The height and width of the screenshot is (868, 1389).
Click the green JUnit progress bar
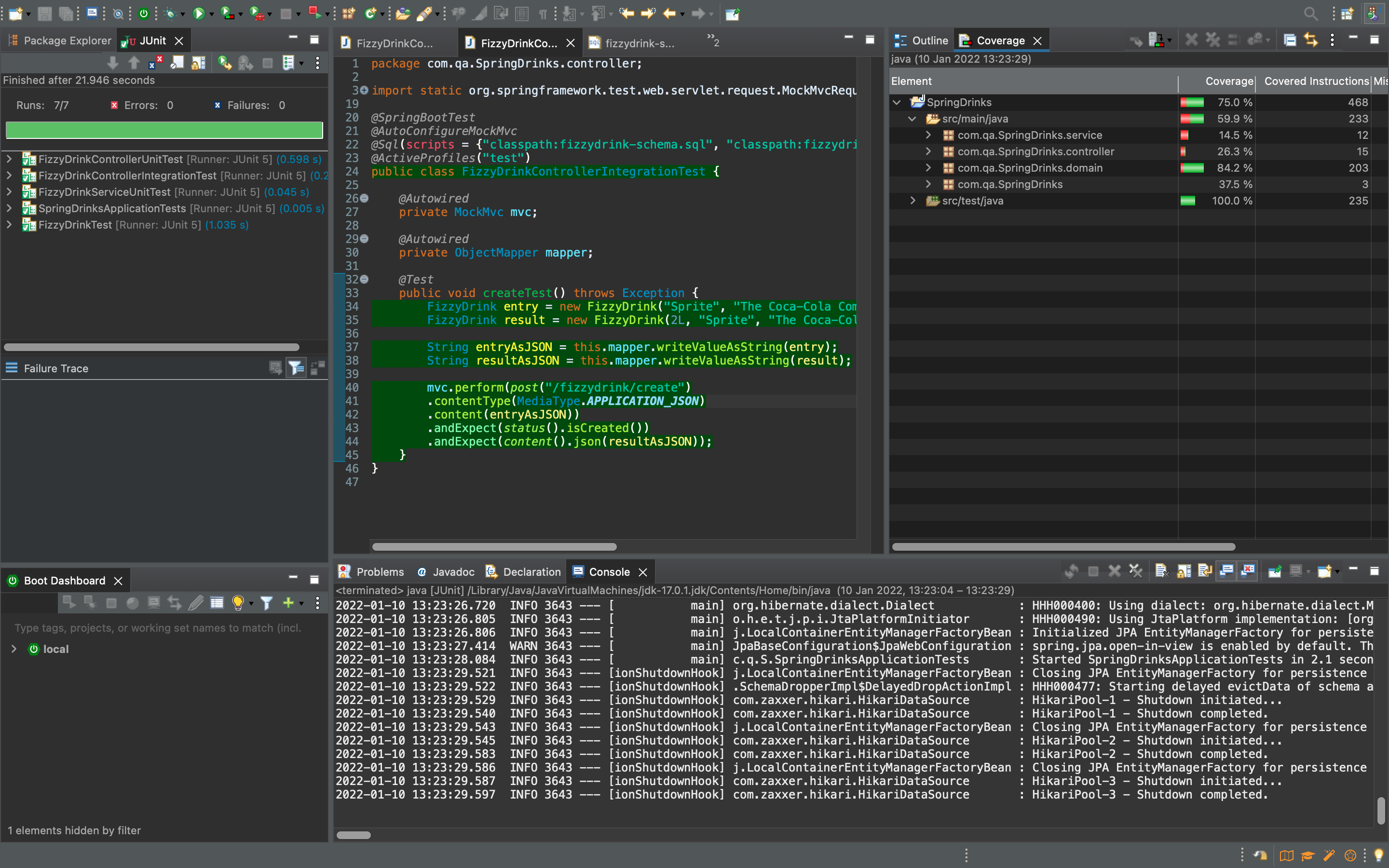tap(164, 130)
